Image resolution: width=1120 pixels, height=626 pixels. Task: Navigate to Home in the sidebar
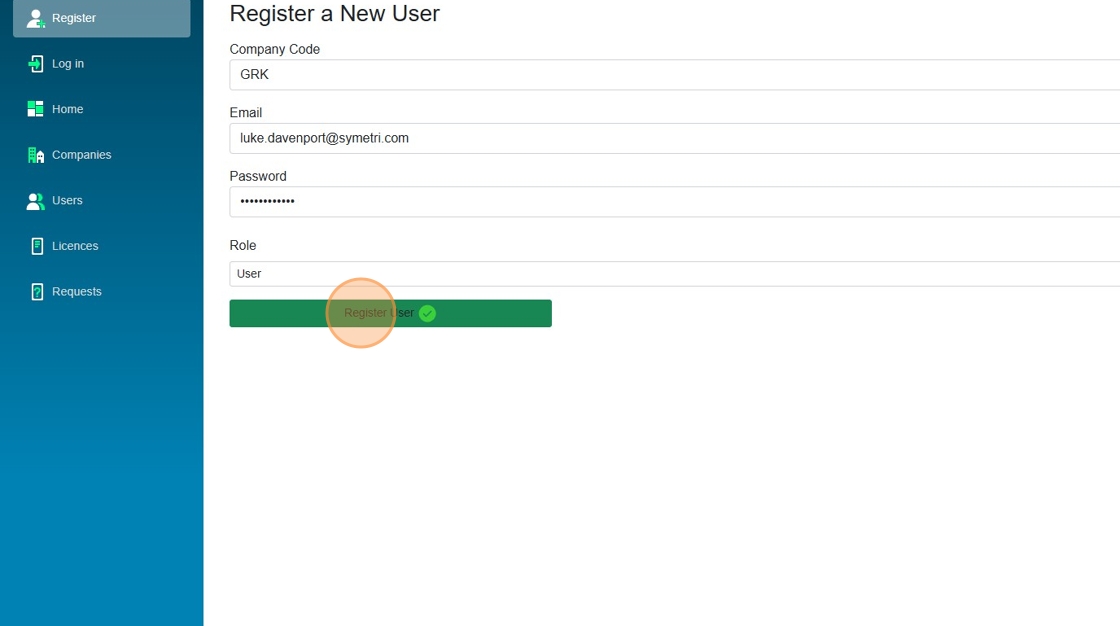[x=68, y=109]
